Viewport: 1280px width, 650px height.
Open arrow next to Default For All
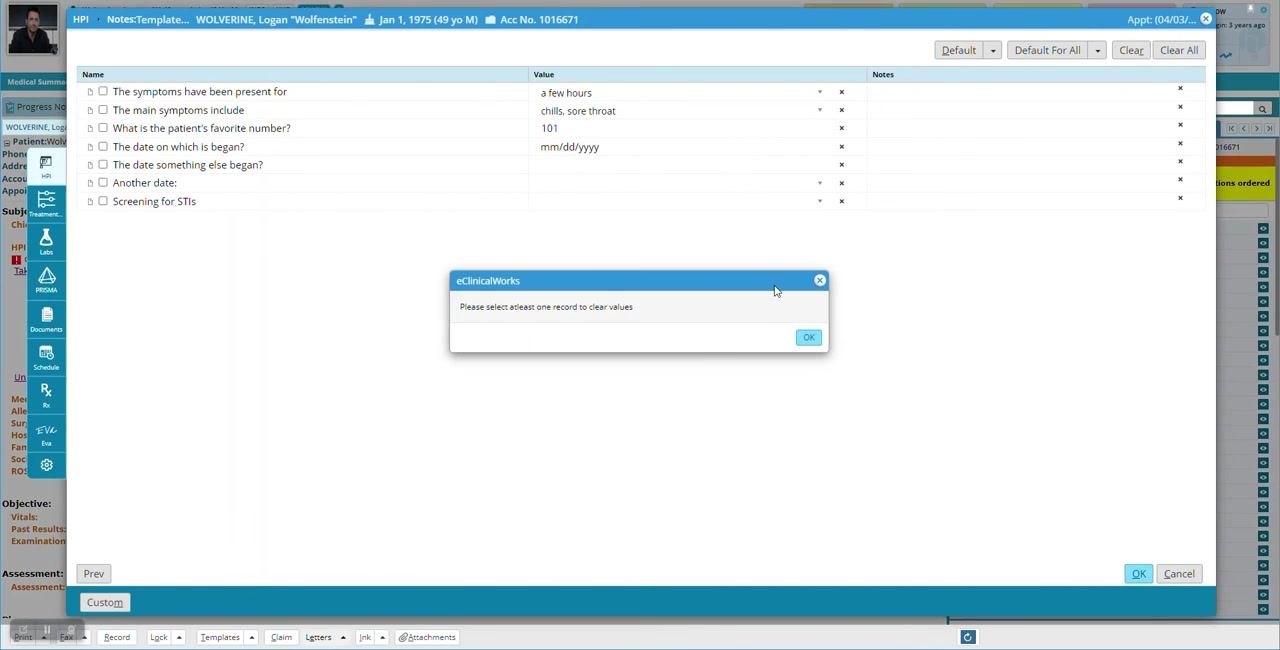pyautogui.click(x=1097, y=50)
